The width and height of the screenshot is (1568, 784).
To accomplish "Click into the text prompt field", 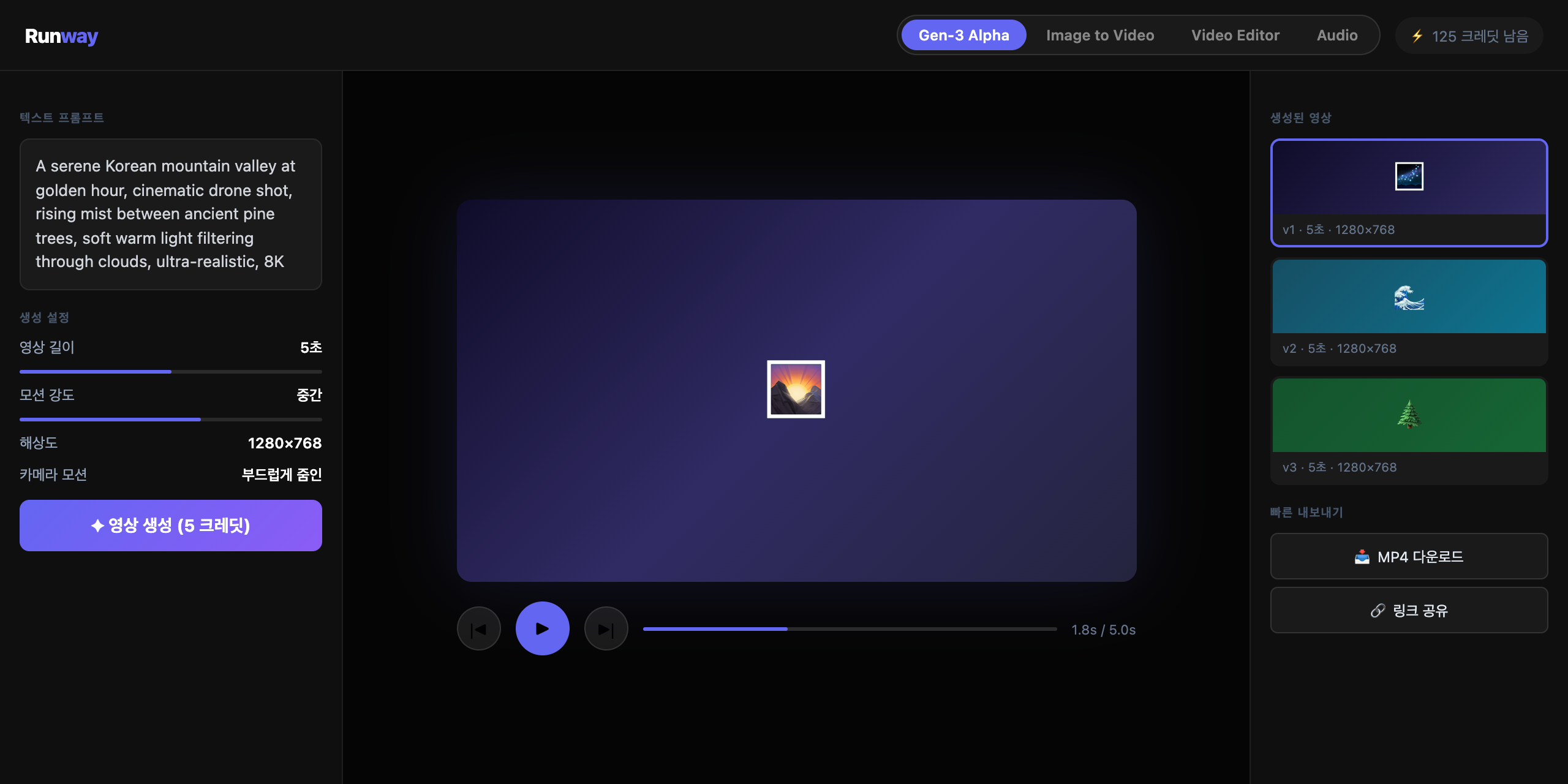I will [x=171, y=214].
